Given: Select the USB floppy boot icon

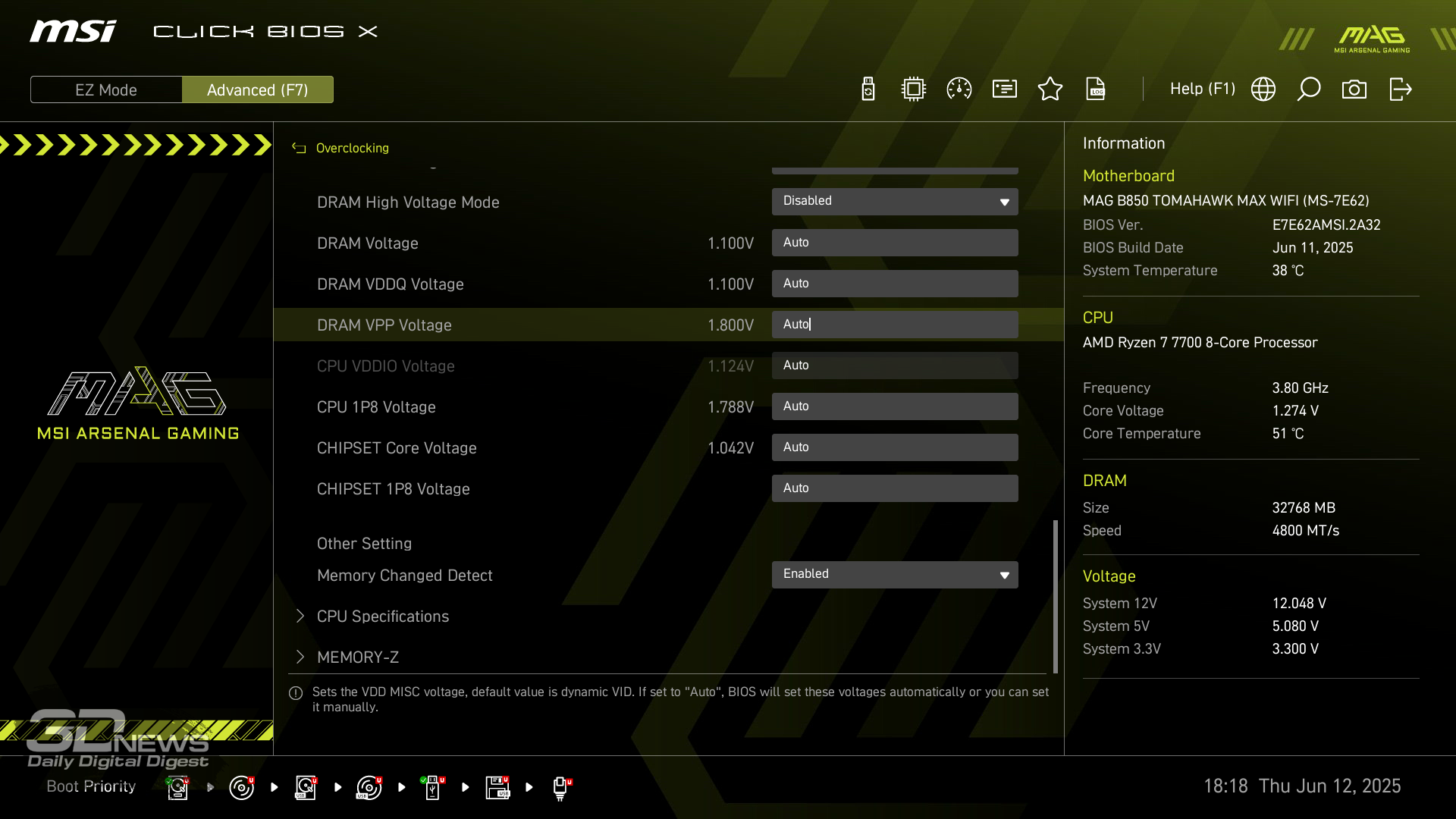Looking at the screenshot, I should coord(497,788).
